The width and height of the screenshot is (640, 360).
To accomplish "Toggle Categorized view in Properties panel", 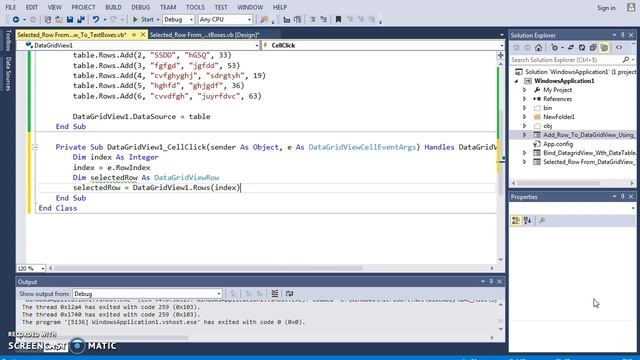I will coord(516,220).
